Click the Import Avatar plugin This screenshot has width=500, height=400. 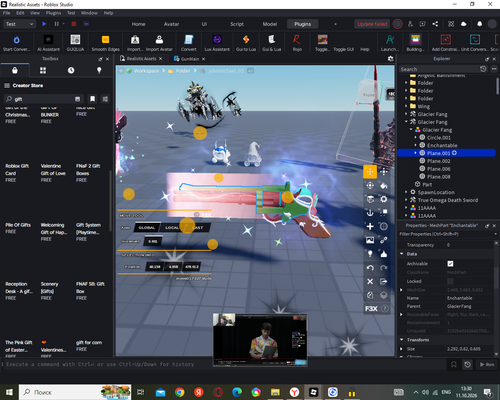159,43
